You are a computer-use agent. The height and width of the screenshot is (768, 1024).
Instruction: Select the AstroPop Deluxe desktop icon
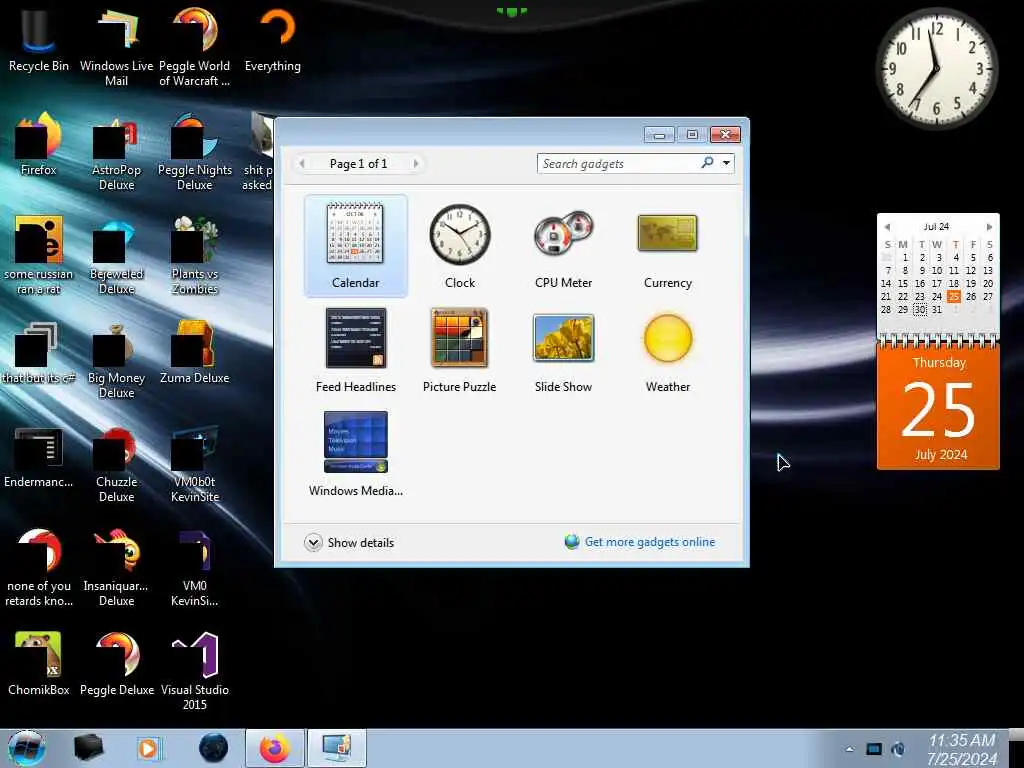[x=116, y=153]
